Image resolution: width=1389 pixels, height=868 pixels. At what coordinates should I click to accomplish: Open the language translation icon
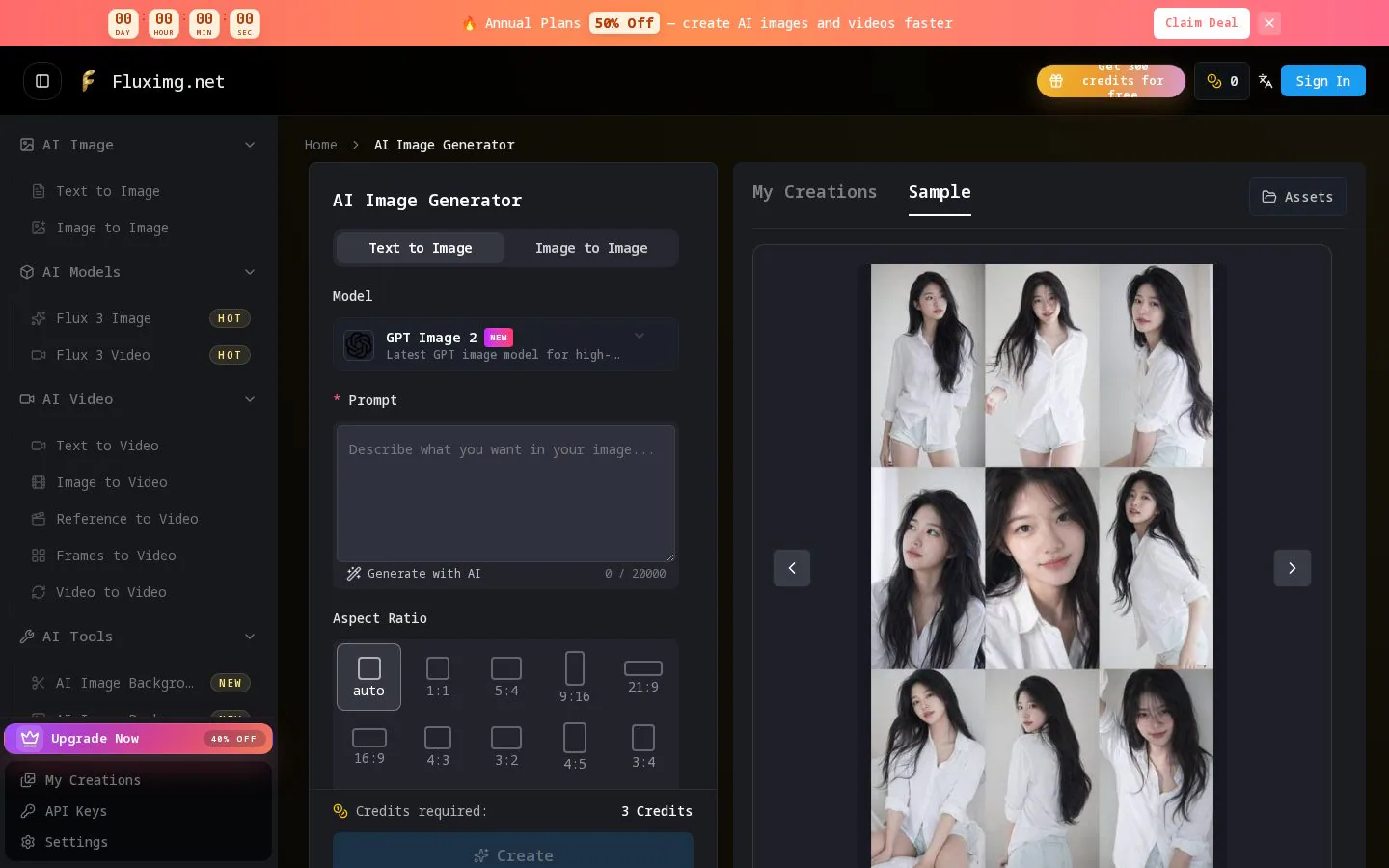tap(1266, 81)
